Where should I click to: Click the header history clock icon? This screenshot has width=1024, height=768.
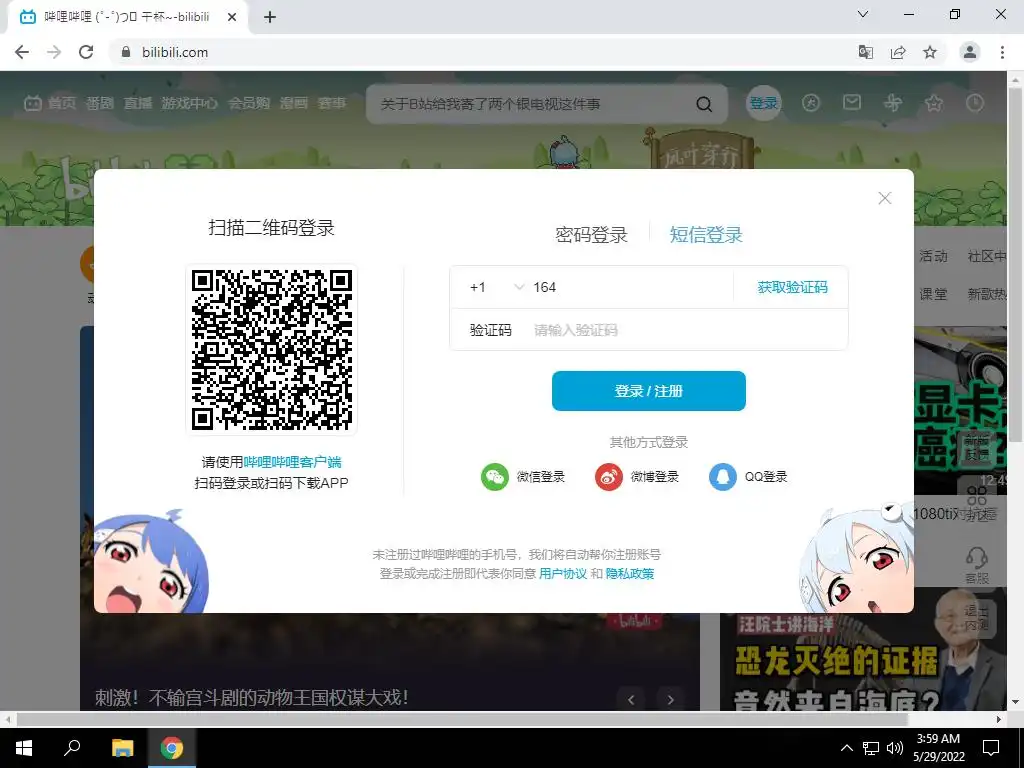point(975,103)
